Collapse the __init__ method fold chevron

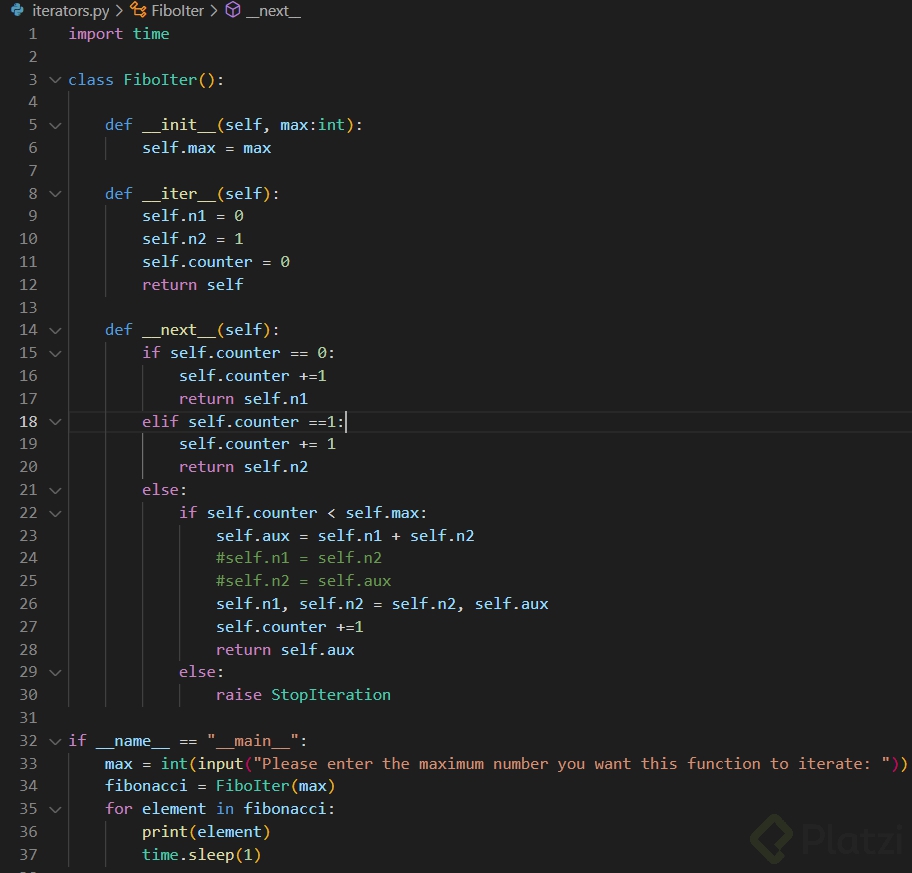(x=55, y=124)
